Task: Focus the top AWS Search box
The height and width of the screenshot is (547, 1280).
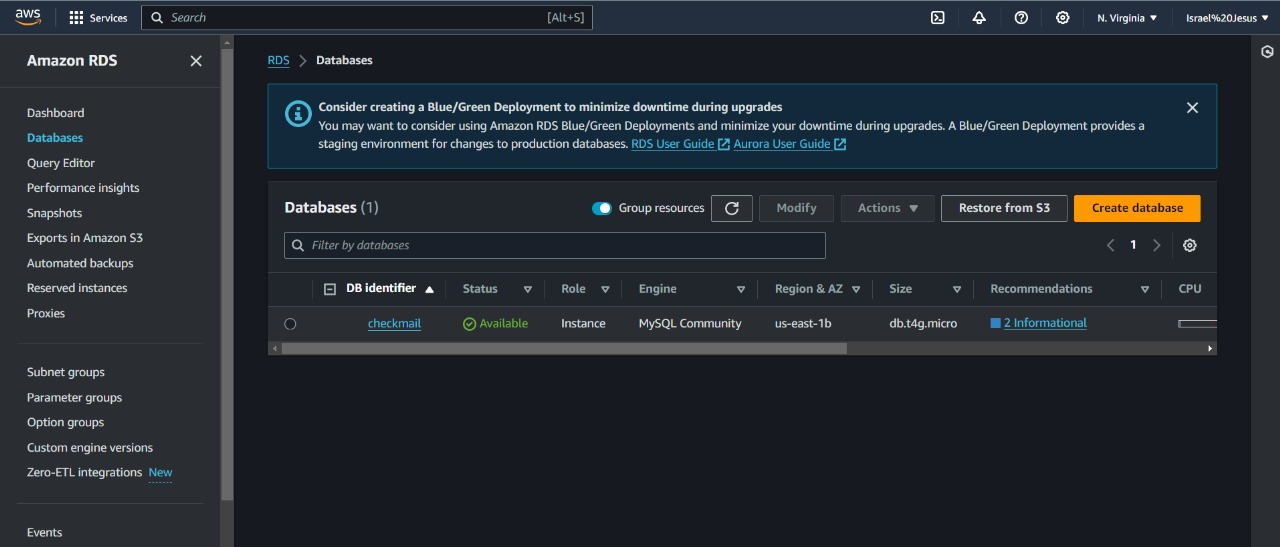Action: point(367,18)
